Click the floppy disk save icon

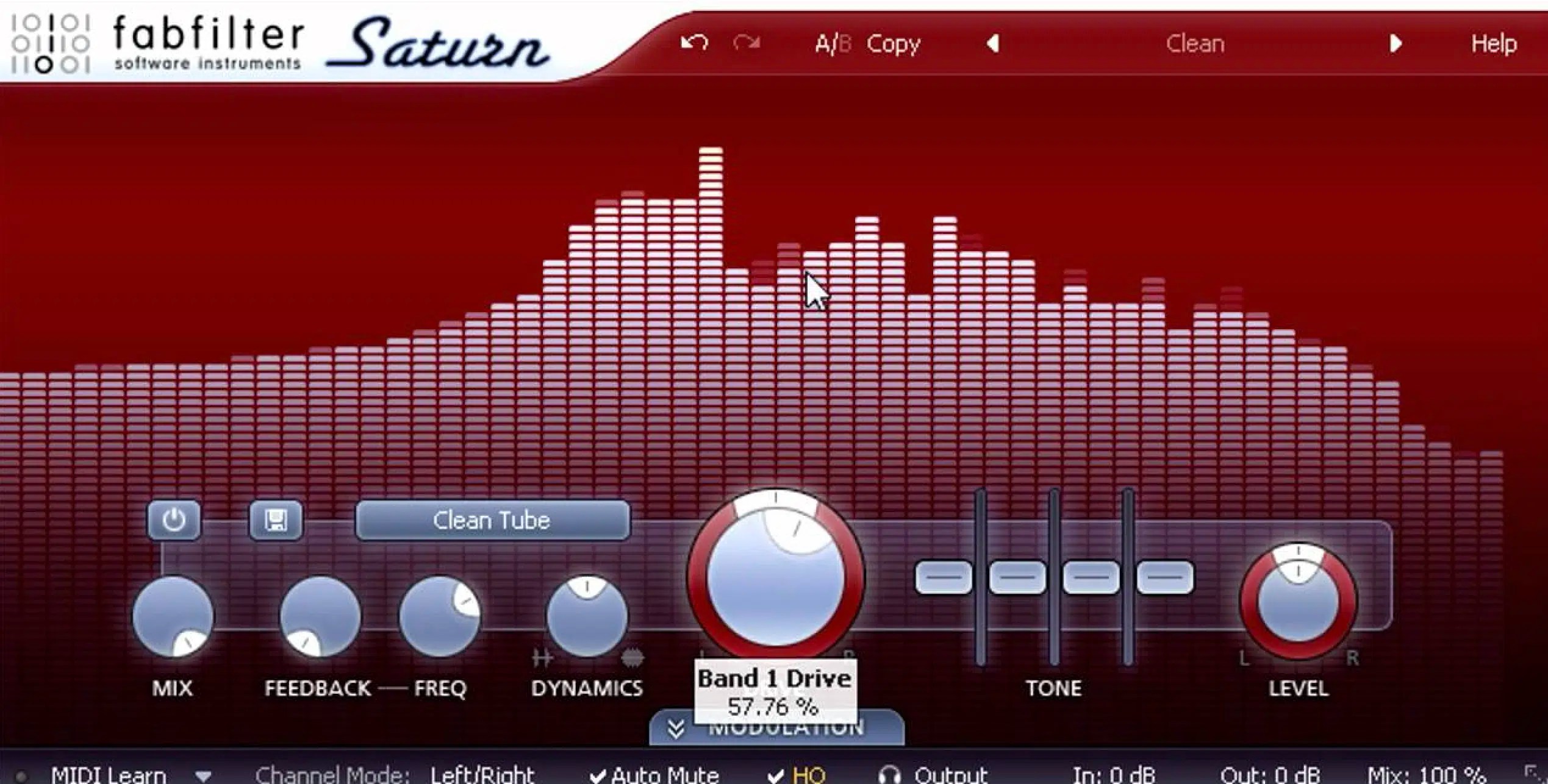point(276,520)
